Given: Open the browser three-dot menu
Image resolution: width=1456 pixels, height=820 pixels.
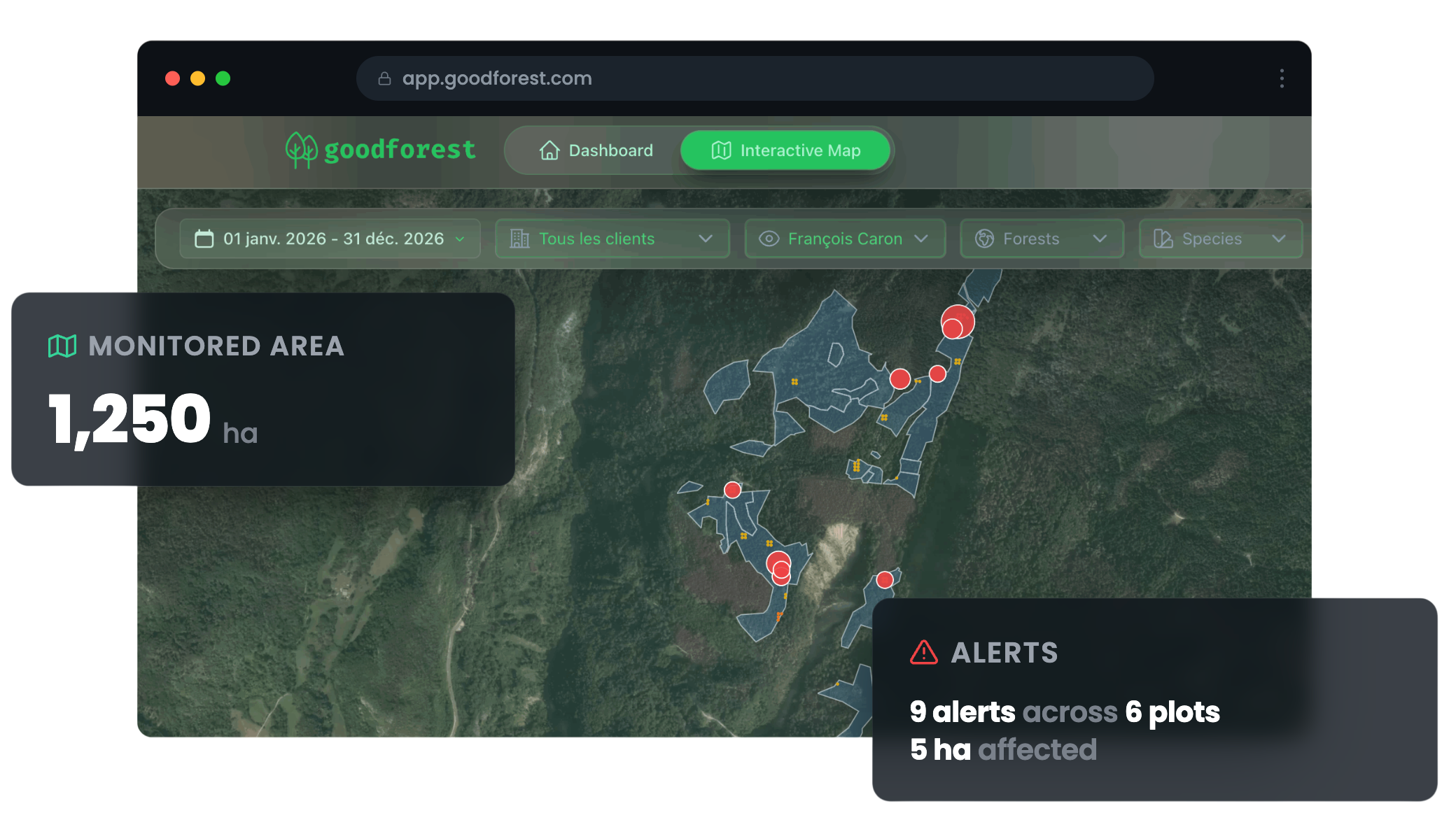Looking at the screenshot, I should click(x=1282, y=78).
